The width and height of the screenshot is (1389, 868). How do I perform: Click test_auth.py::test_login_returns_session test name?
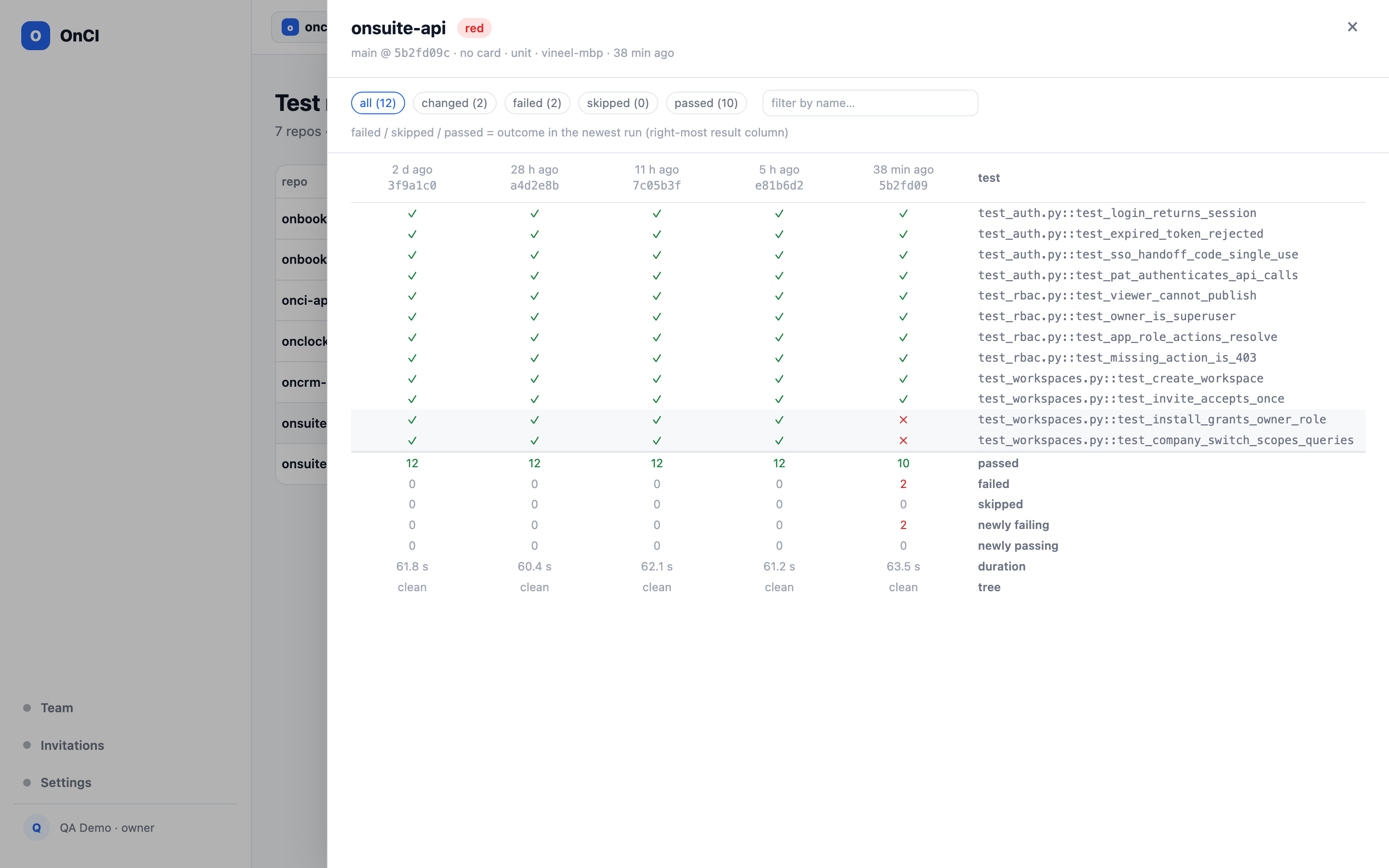[1117, 213]
